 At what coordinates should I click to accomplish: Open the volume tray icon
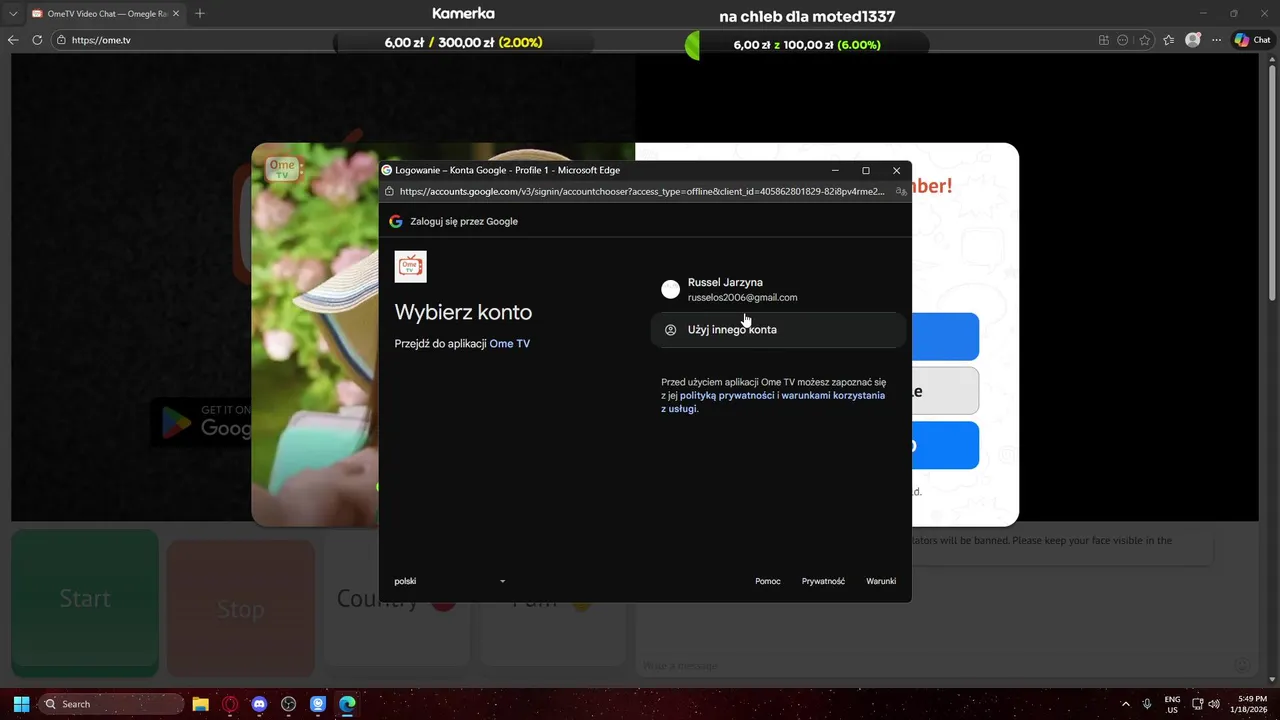1214,704
